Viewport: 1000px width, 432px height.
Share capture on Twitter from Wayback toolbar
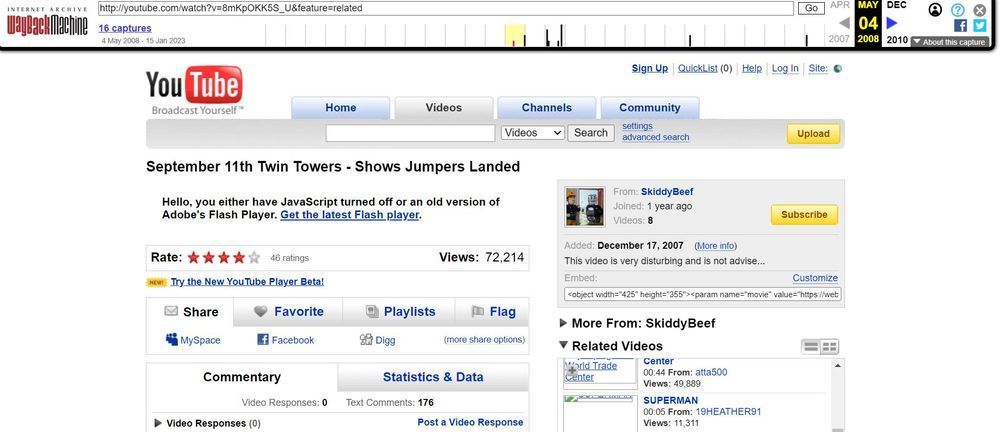[x=980, y=26]
